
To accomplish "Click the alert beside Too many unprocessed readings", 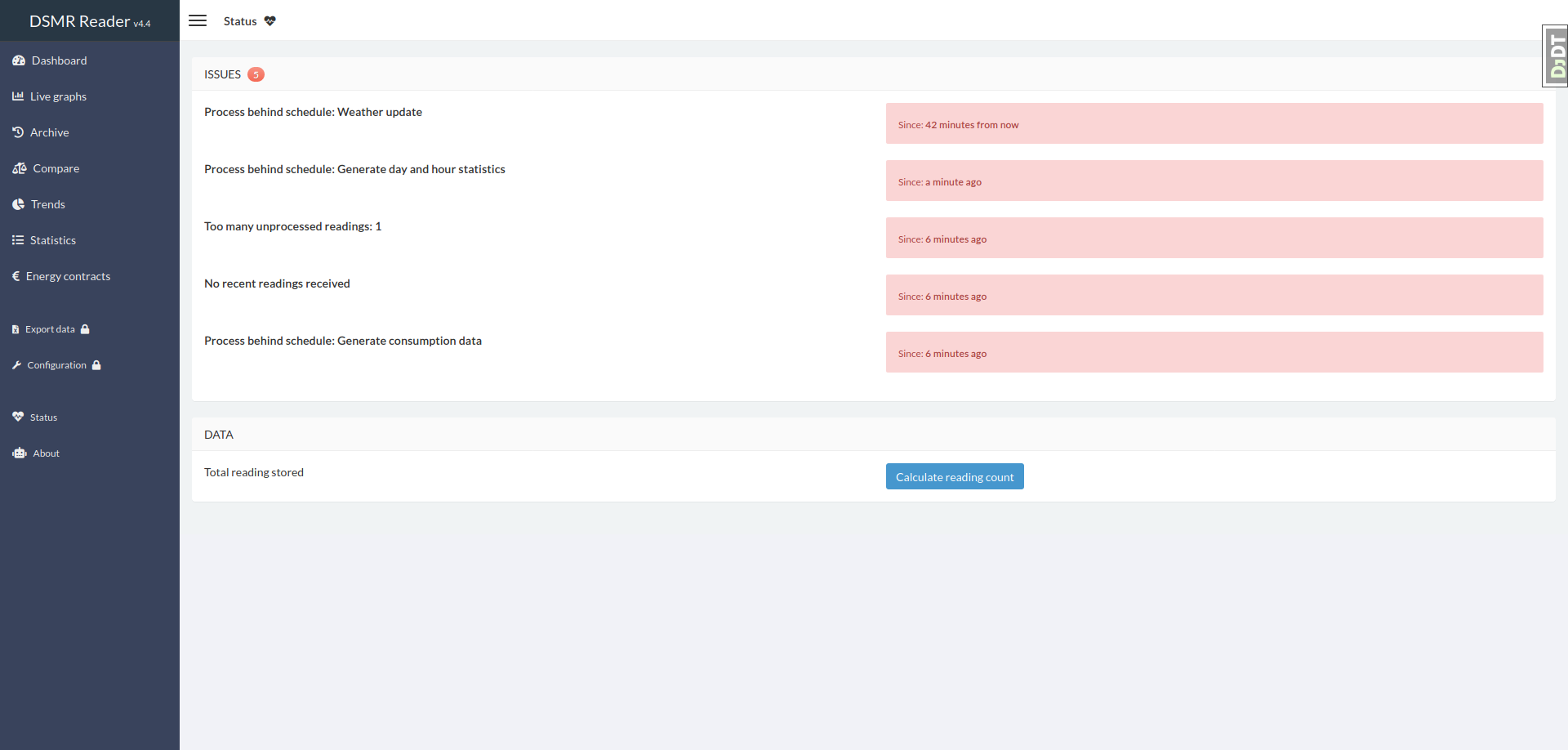I will (1214, 238).
